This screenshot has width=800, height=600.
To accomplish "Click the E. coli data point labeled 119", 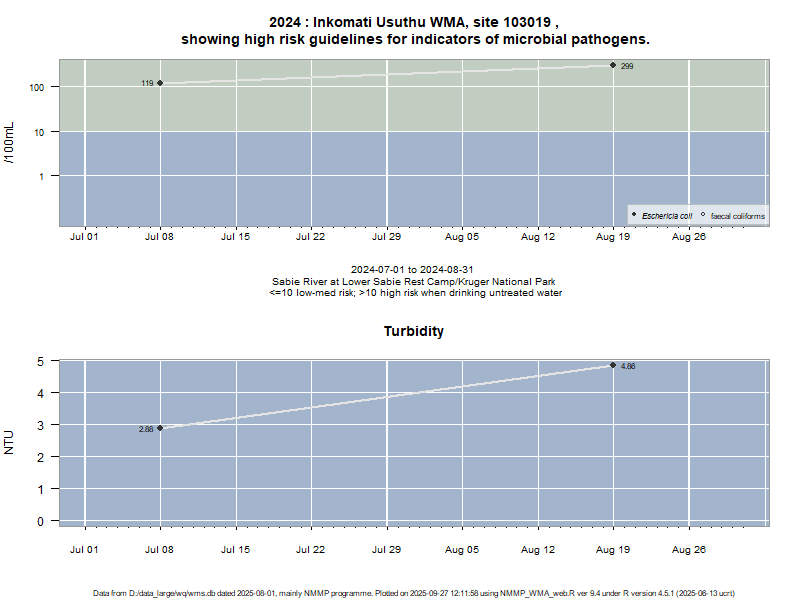I will coord(160,83).
